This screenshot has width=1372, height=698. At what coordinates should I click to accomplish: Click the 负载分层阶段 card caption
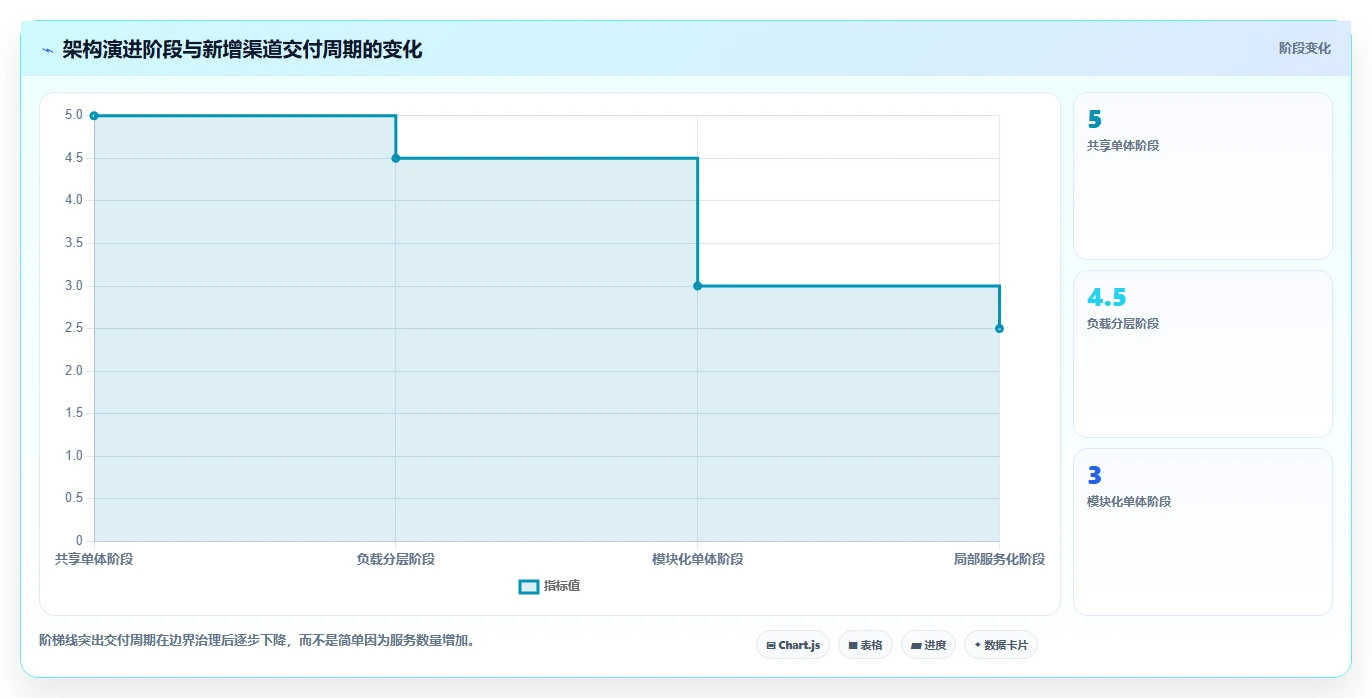pos(1123,324)
